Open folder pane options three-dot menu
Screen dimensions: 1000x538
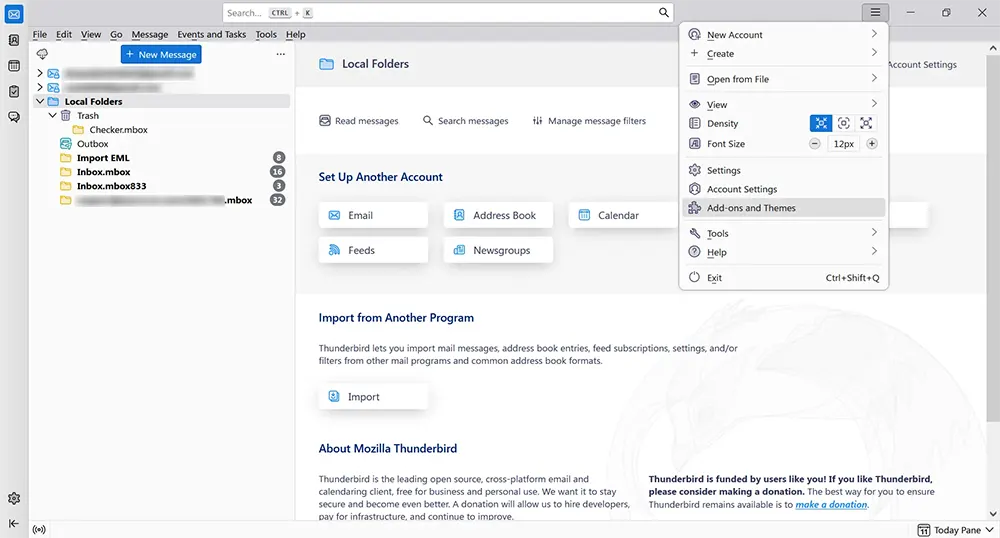pos(281,54)
